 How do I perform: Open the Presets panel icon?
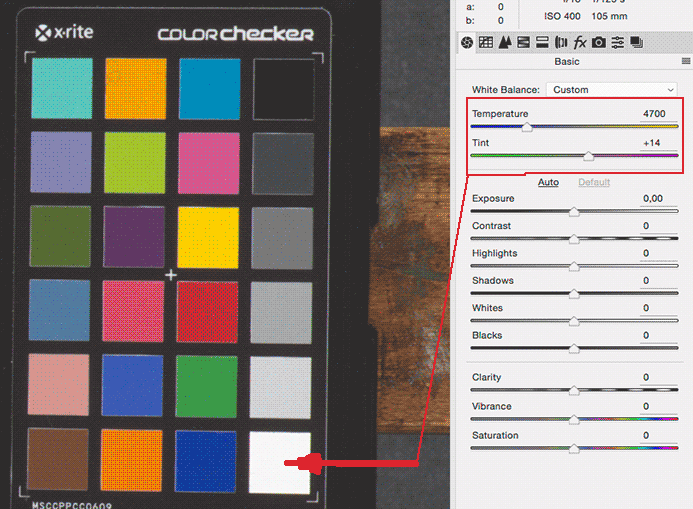[618, 42]
